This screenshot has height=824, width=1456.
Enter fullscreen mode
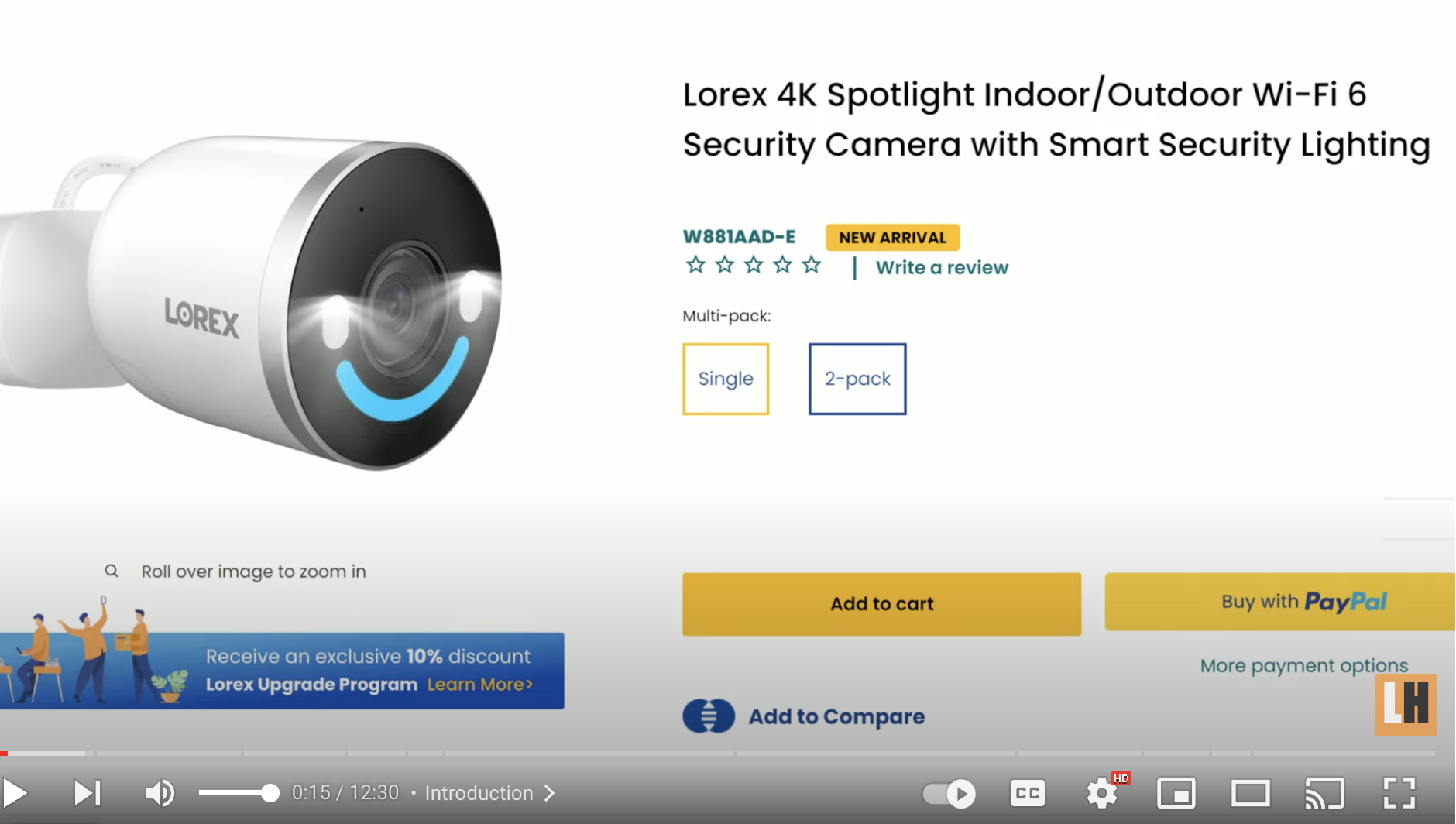pos(1399,793)
